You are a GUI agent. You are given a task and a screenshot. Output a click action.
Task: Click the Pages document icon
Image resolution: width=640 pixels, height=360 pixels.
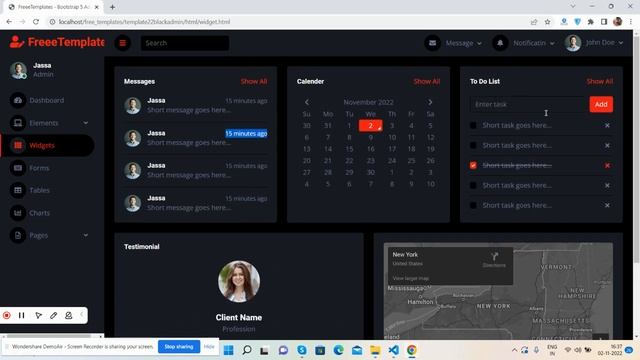(18, 235)
